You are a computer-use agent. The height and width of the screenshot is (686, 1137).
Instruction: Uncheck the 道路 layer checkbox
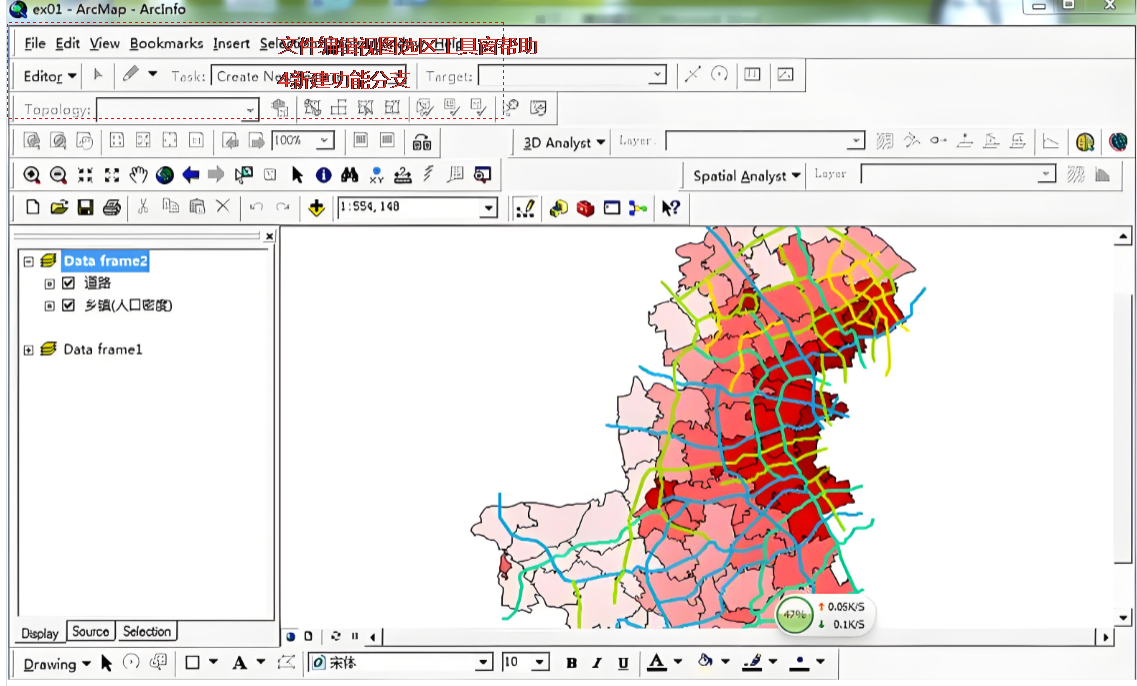coord(68,283)
